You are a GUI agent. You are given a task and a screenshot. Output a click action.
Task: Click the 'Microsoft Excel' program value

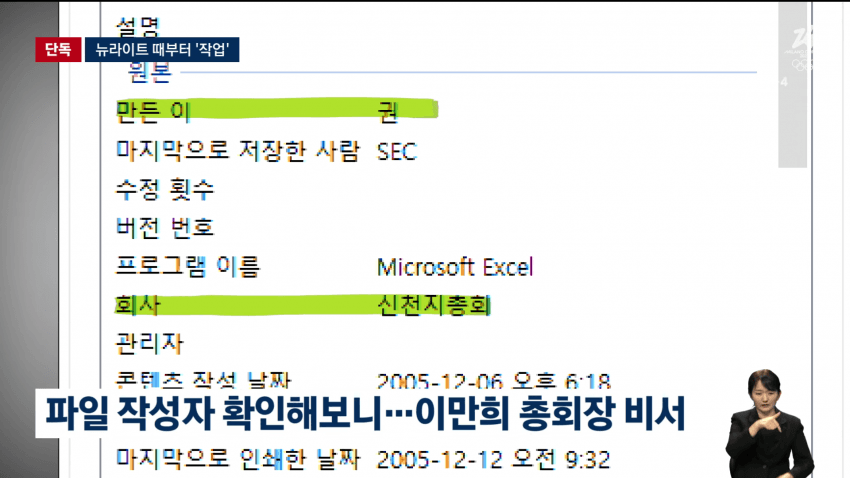pyautogui.click(x=455, y=267)
